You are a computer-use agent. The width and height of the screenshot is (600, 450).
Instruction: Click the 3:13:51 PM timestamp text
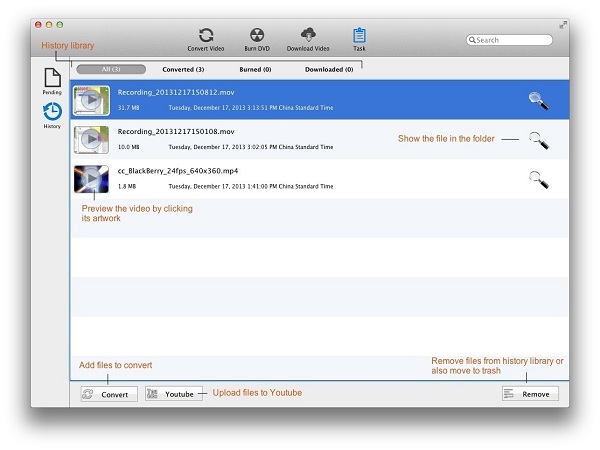[x=251, y=108]
